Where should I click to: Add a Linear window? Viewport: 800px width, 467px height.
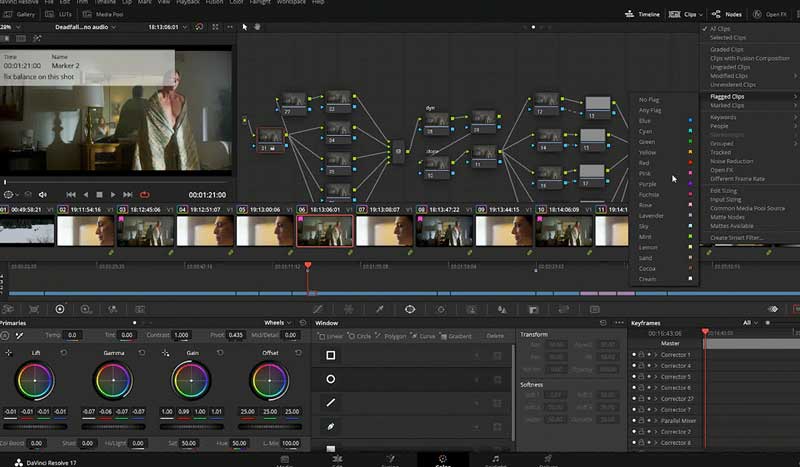click(330, 336)
